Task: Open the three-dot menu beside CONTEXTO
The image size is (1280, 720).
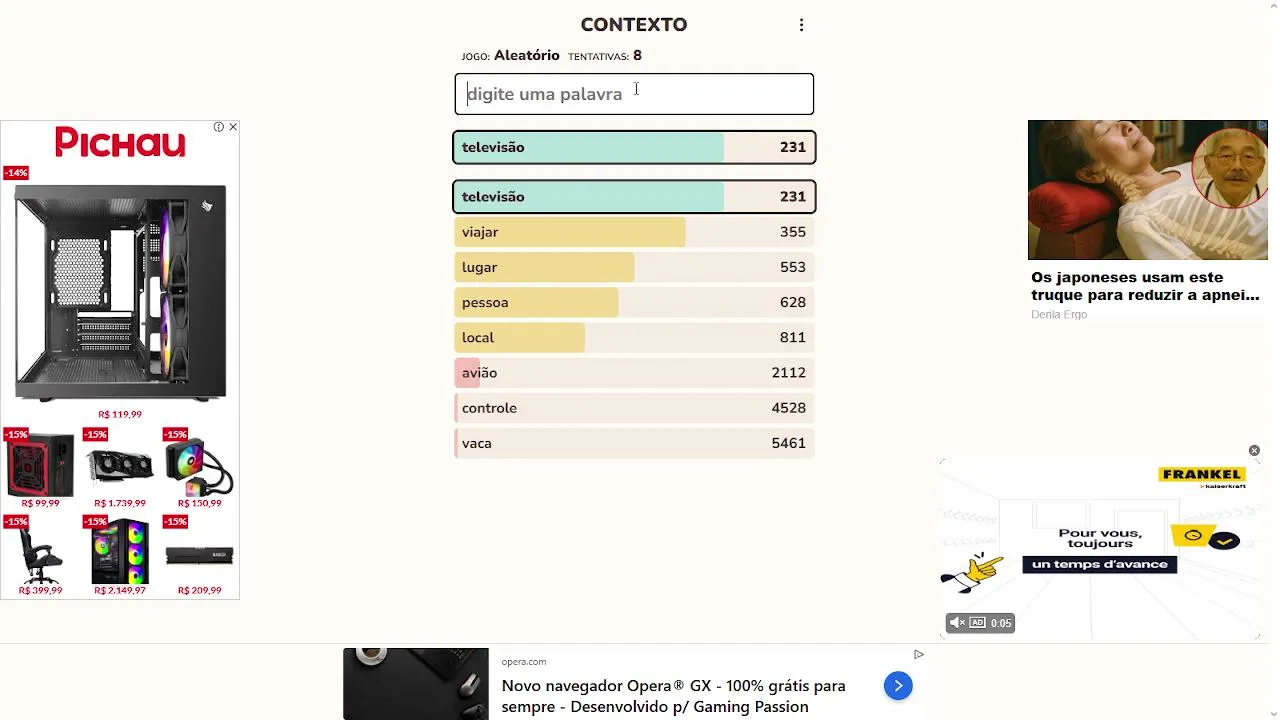Action: 801,25
